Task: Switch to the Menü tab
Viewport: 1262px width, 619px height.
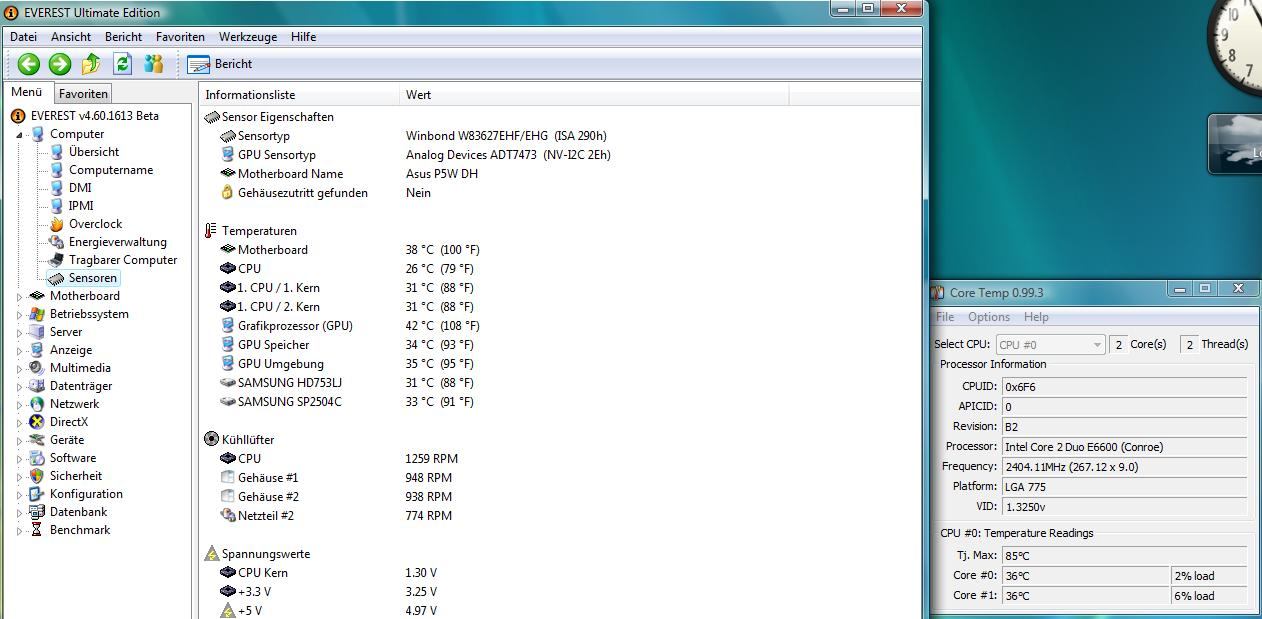Action: (27, 92)
